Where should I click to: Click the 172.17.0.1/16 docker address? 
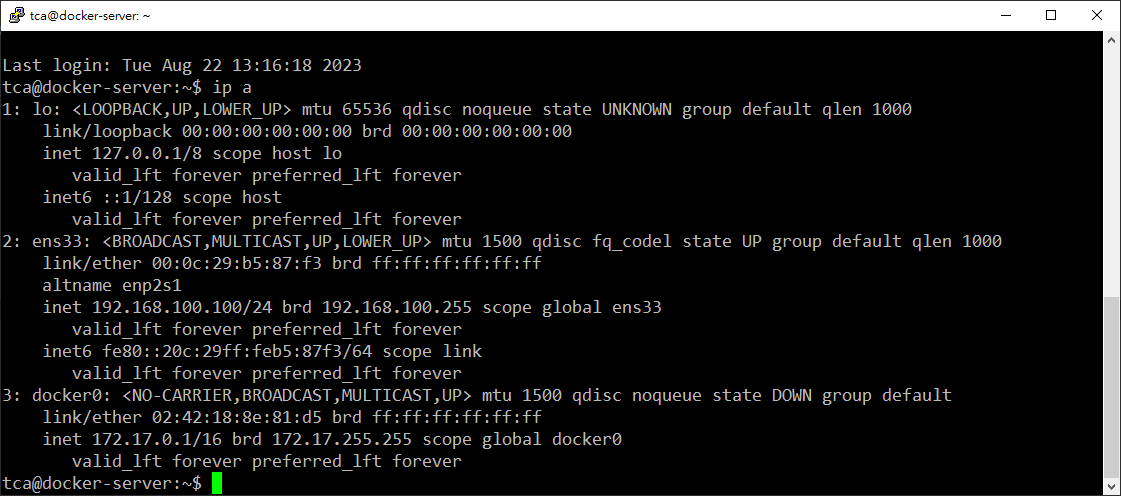click(x=157, y=440)
